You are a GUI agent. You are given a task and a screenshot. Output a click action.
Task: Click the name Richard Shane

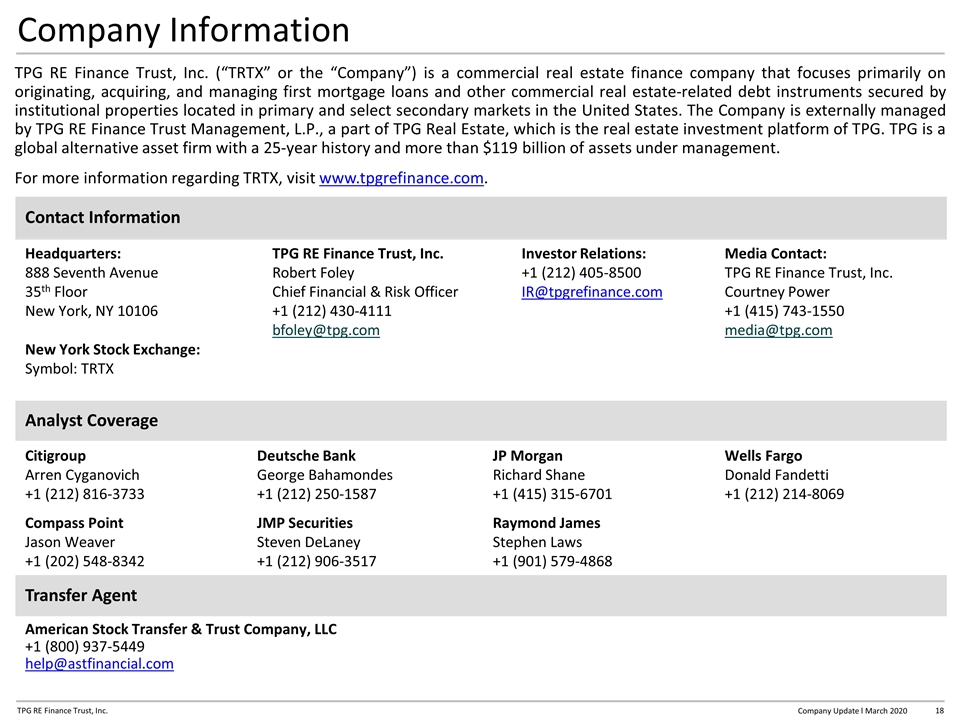tap(538, 475)
